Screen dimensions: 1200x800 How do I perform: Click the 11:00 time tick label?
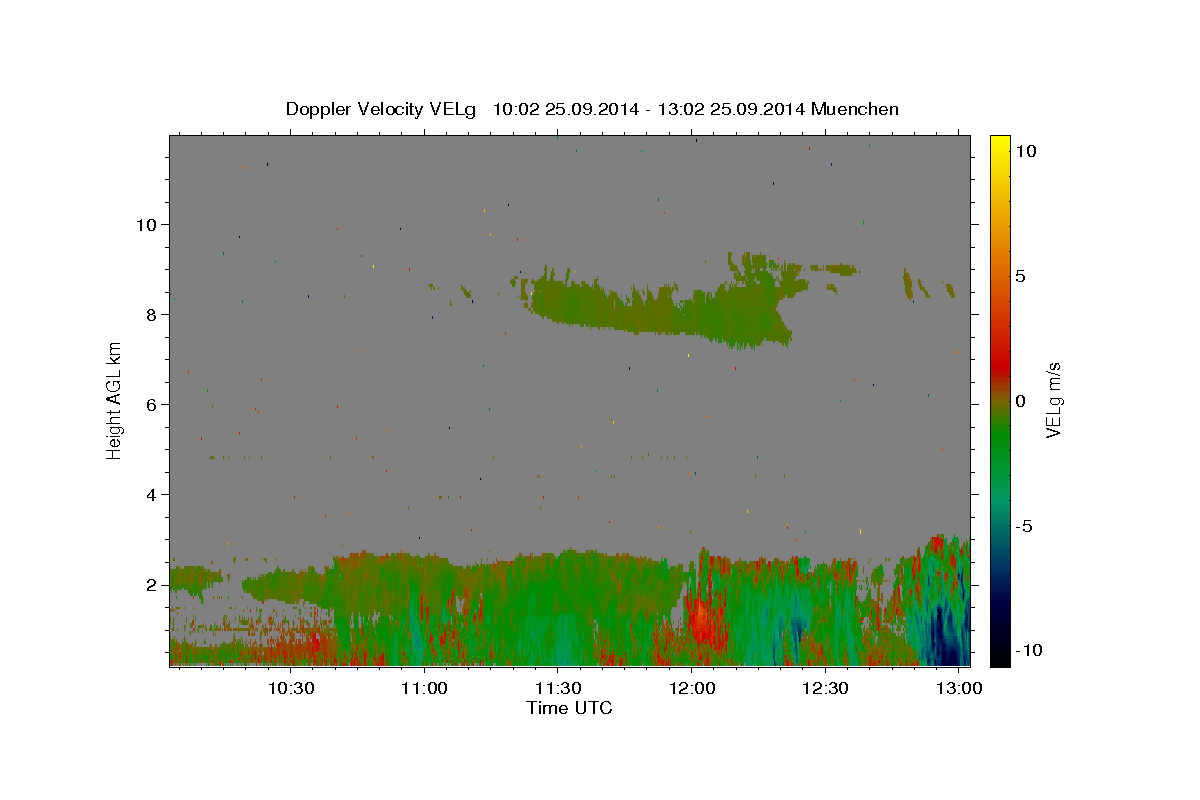[x=424, y=689]
